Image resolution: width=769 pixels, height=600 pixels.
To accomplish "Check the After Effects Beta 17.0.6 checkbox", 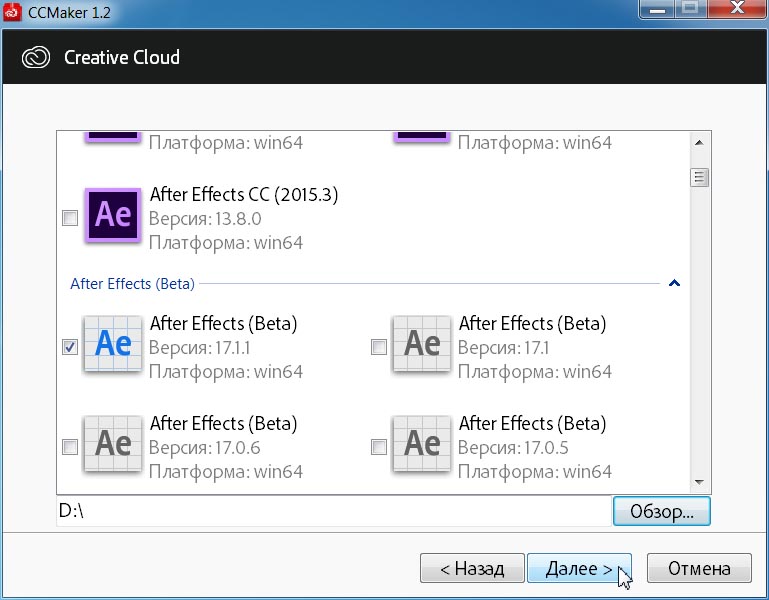I will pyautogui.click(x=70, y=447).
